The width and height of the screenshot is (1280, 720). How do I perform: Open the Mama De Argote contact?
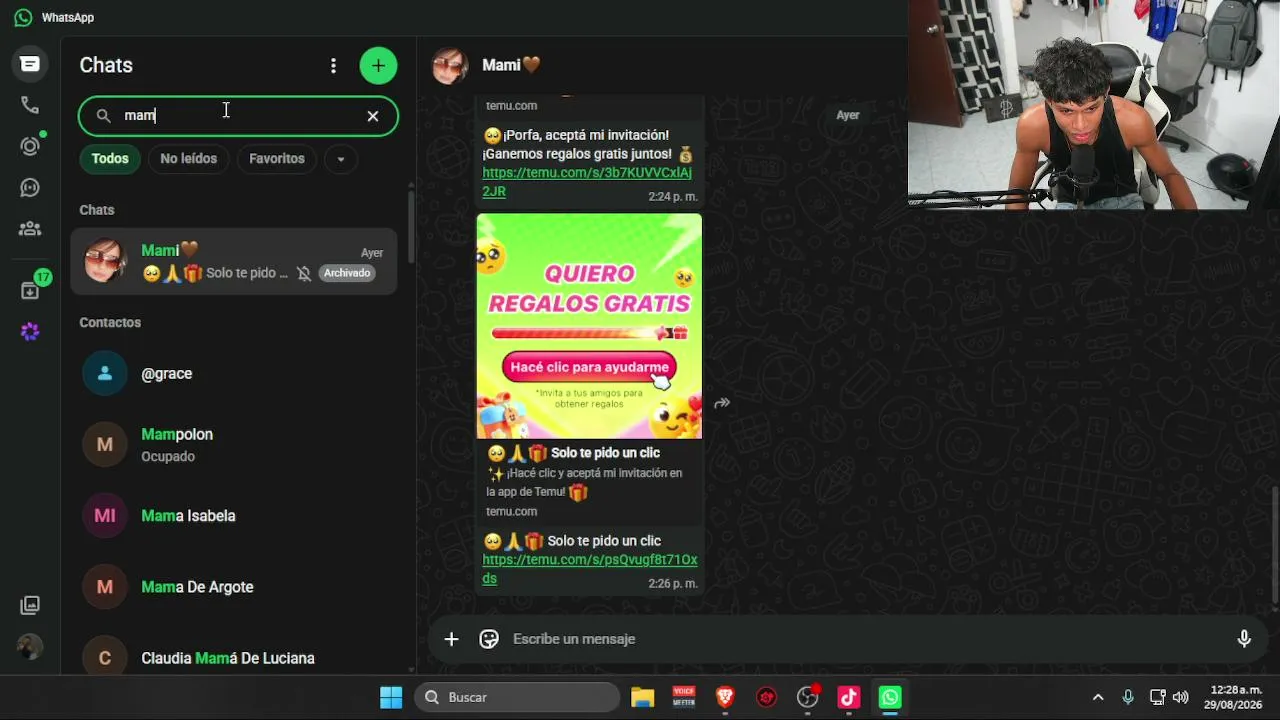(234, 587)
